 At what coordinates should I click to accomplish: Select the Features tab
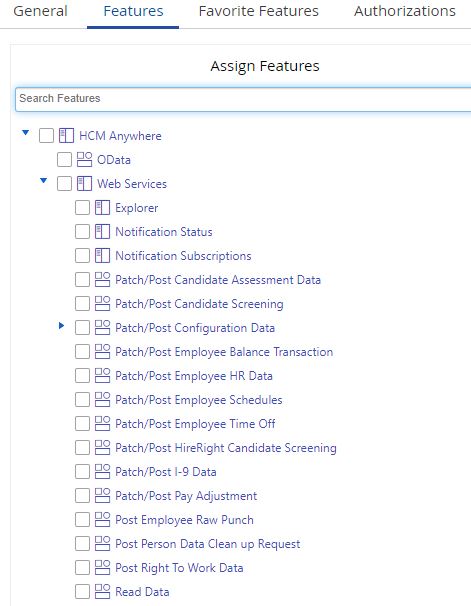pyautogui.click(x=133, y=11)
